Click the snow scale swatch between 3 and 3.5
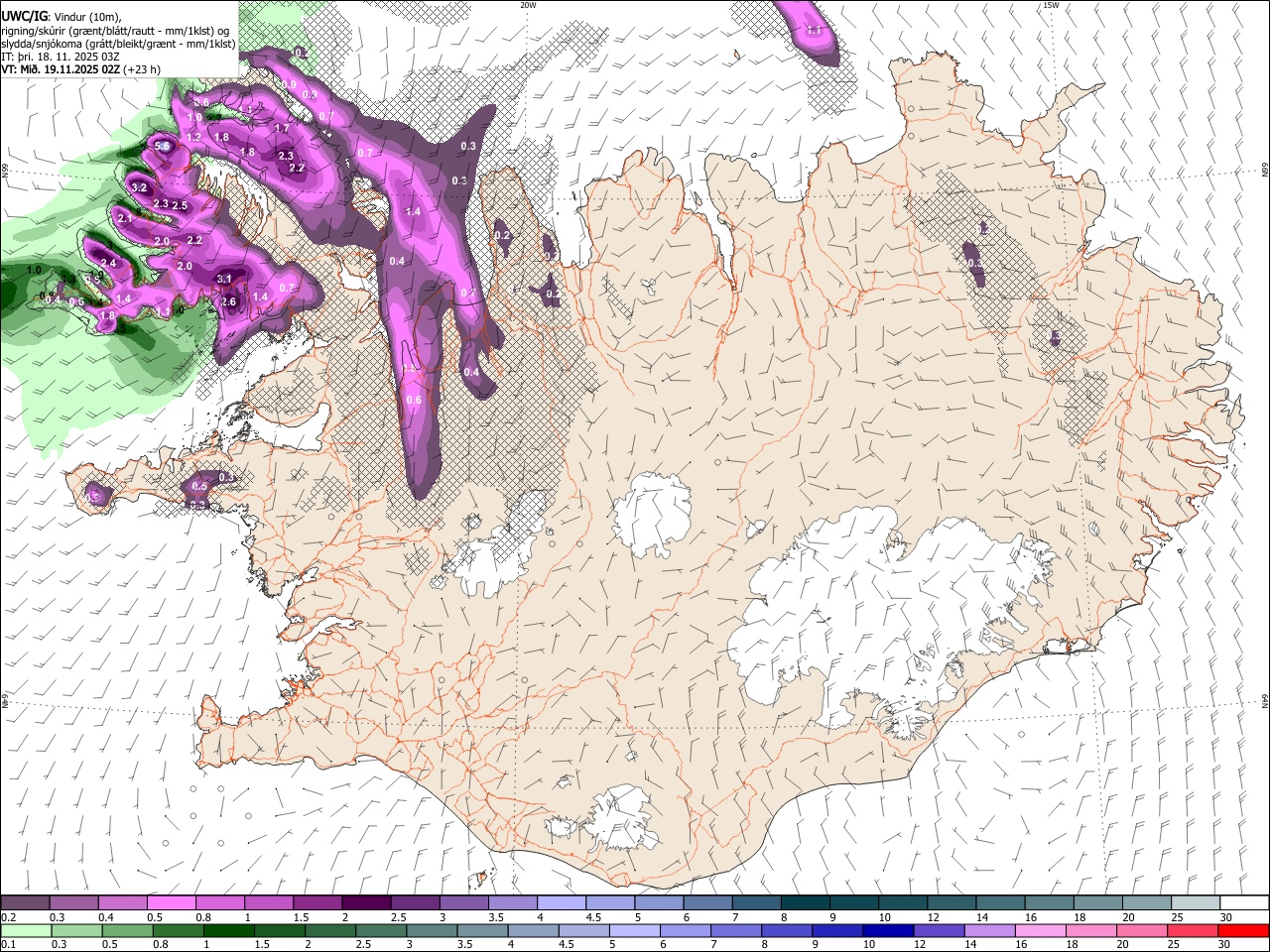The height and width of the screenshot is (952, 1270). pos(463,902)
